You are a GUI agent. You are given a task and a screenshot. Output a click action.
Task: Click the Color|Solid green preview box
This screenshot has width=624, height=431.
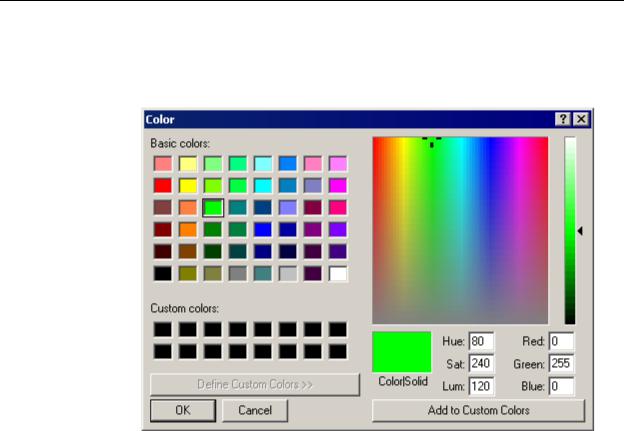[402, 352]
